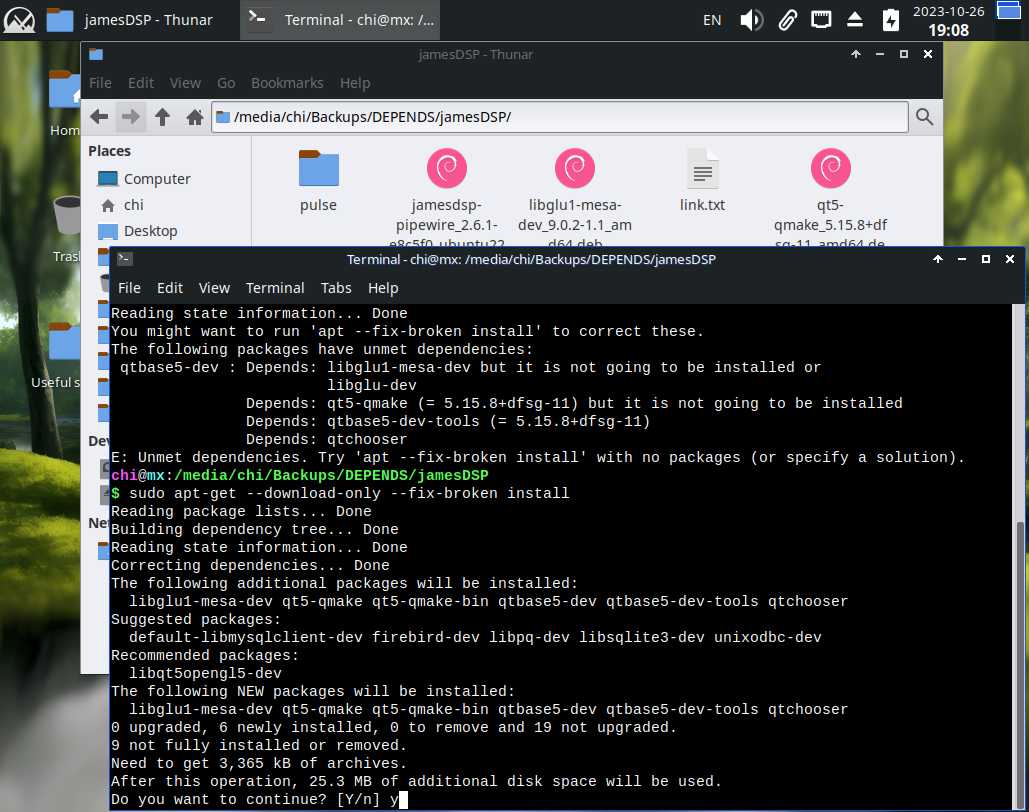Viewport: 1029px width, 812px height.
Task: Open Thunar Edit menu
Action: tap(141, 83)
